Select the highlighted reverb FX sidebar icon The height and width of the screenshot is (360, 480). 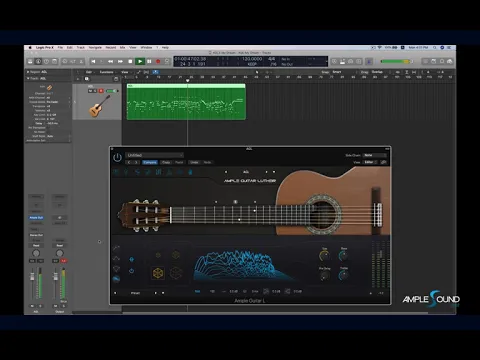tap(116, 279)
